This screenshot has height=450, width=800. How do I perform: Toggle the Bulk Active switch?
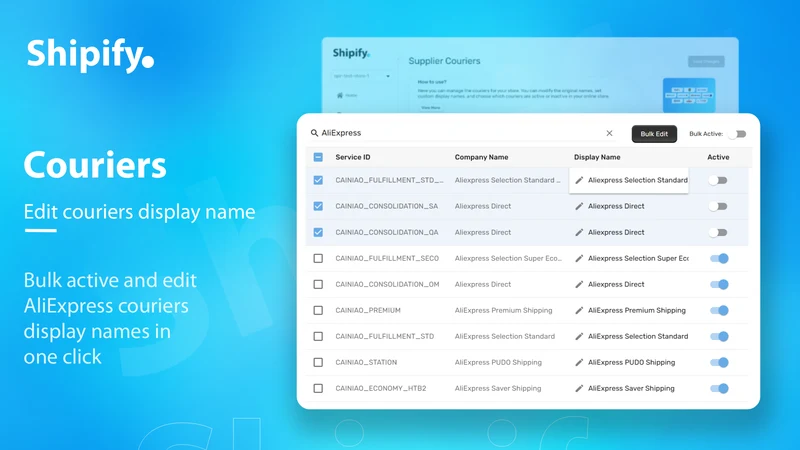click(x=738, y=134)
